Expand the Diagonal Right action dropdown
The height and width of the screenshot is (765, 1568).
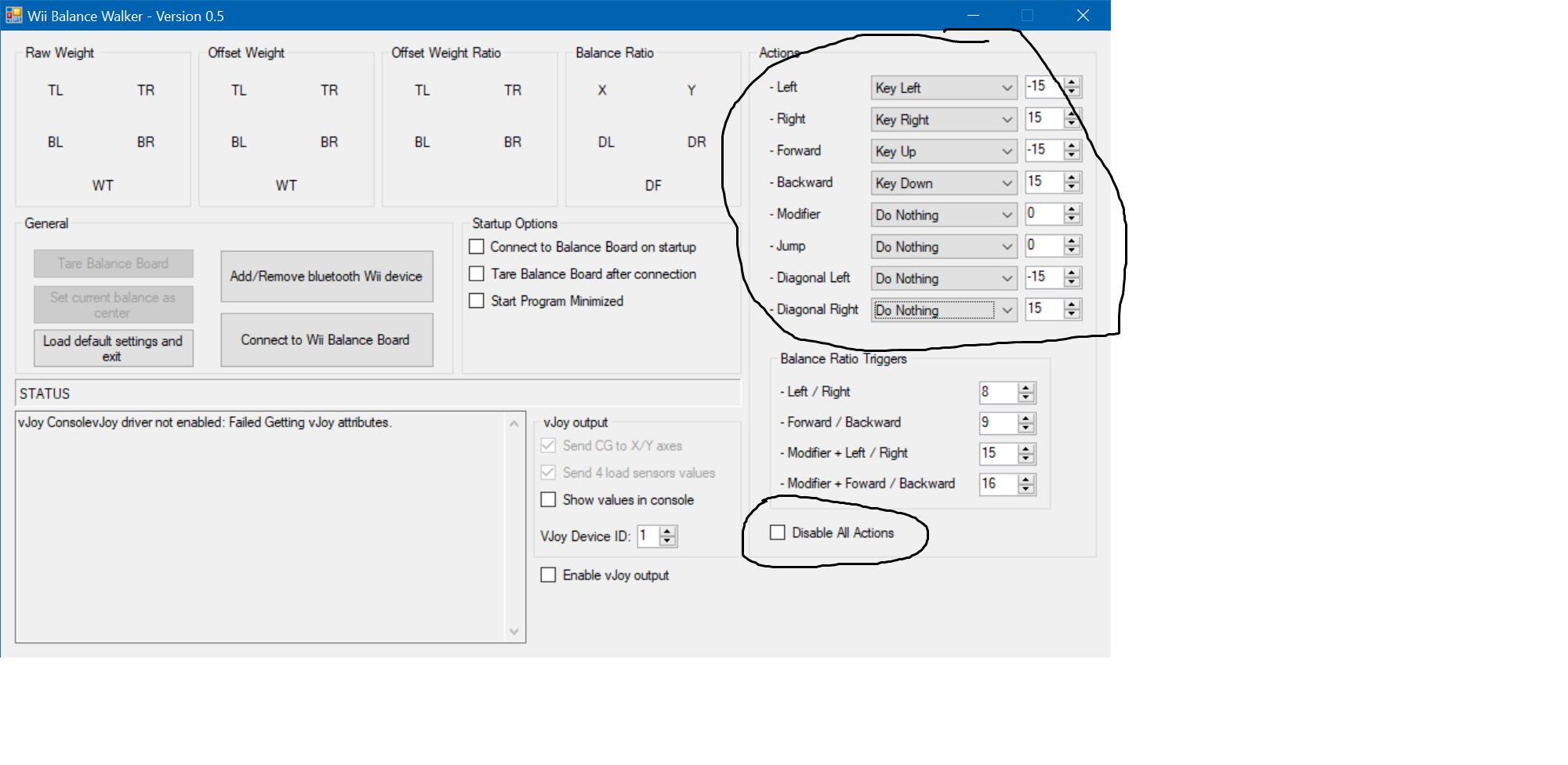pos(944,310)
